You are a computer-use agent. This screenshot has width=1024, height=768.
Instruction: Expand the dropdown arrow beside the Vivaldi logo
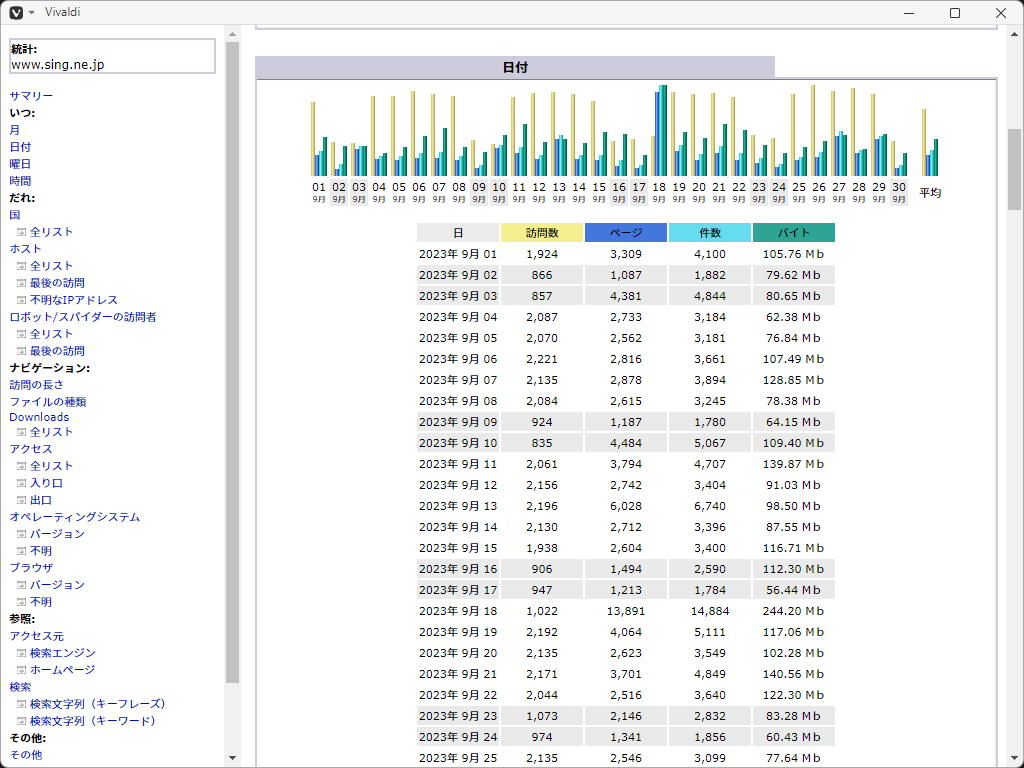click(32, 12)
